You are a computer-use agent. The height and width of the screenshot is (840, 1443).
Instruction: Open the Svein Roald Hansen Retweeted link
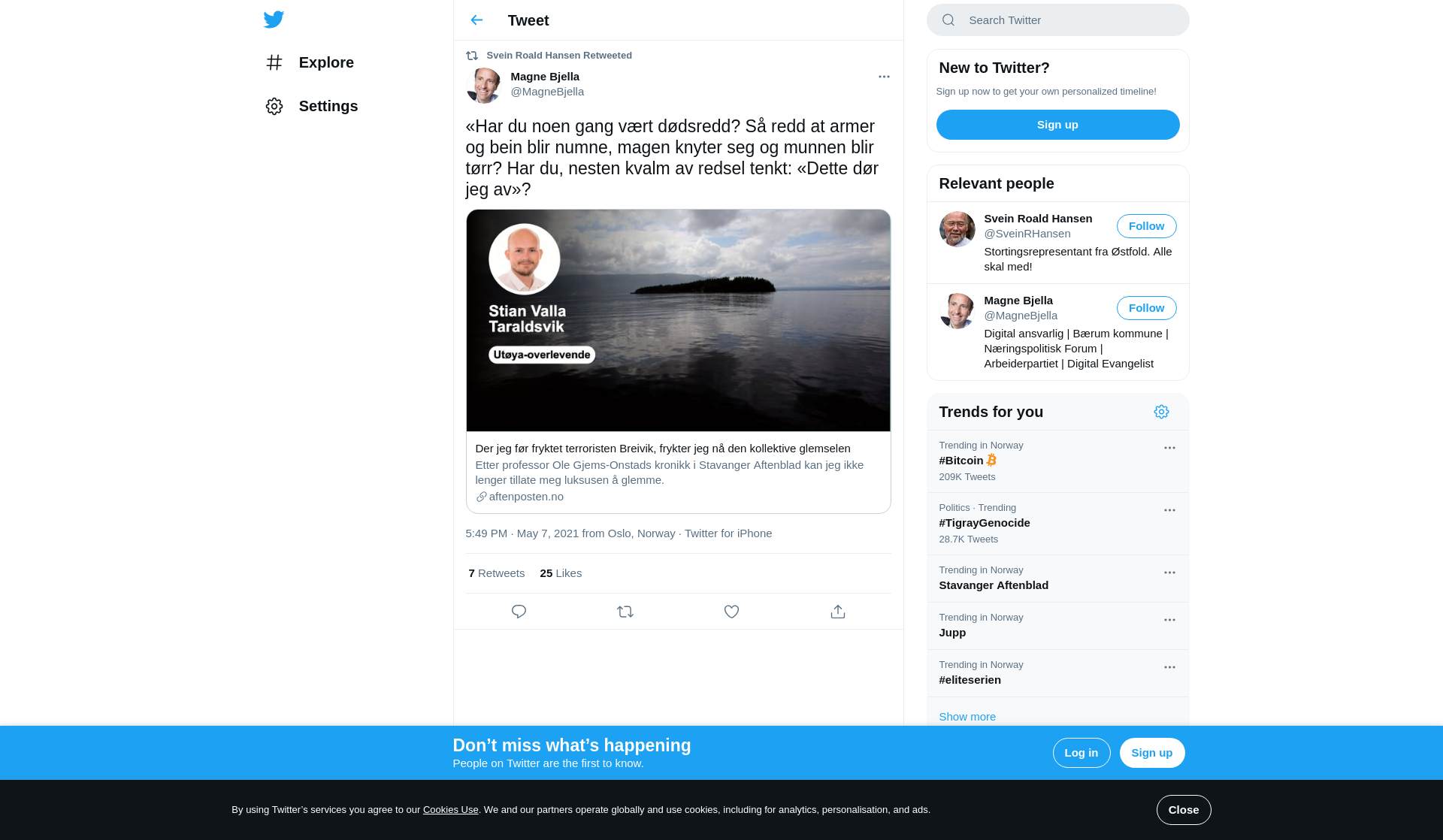[559, 56]
